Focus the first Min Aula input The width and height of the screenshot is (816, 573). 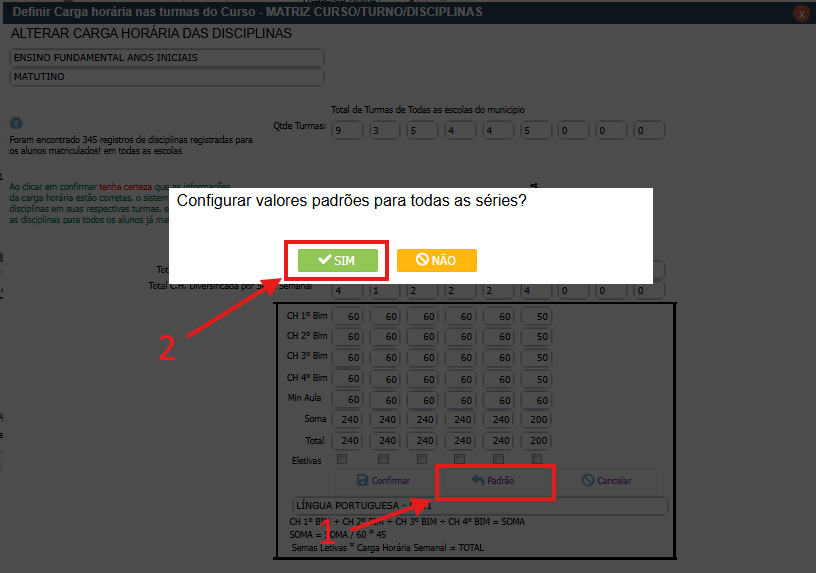click(x=349, y=399)
